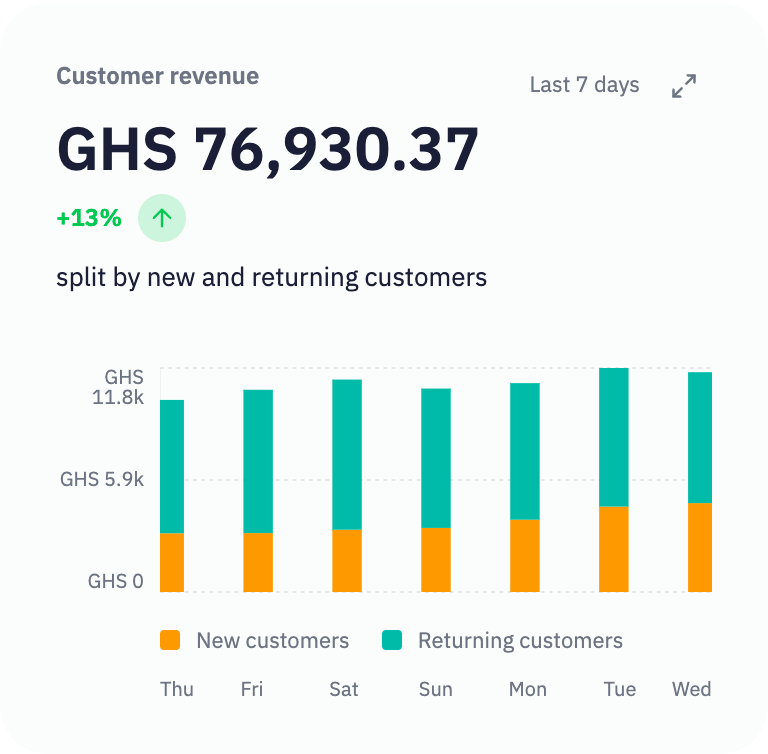Select Saturday's teal returning customers bar
Viewport: 768px width, 754px height.
[x=347, y=454]
